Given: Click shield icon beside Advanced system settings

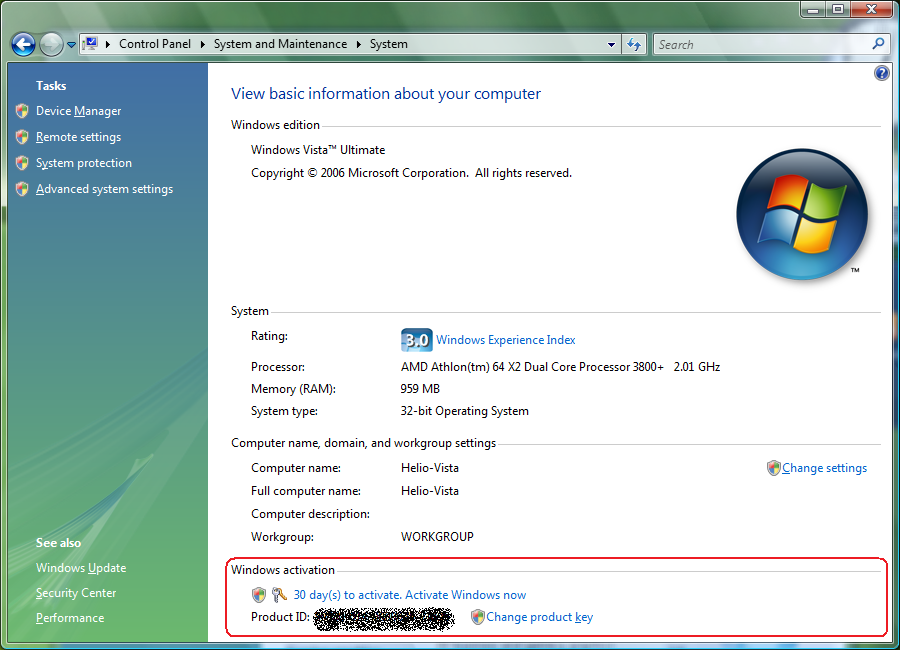Looking at the screenshot, I should coord(22,189).
